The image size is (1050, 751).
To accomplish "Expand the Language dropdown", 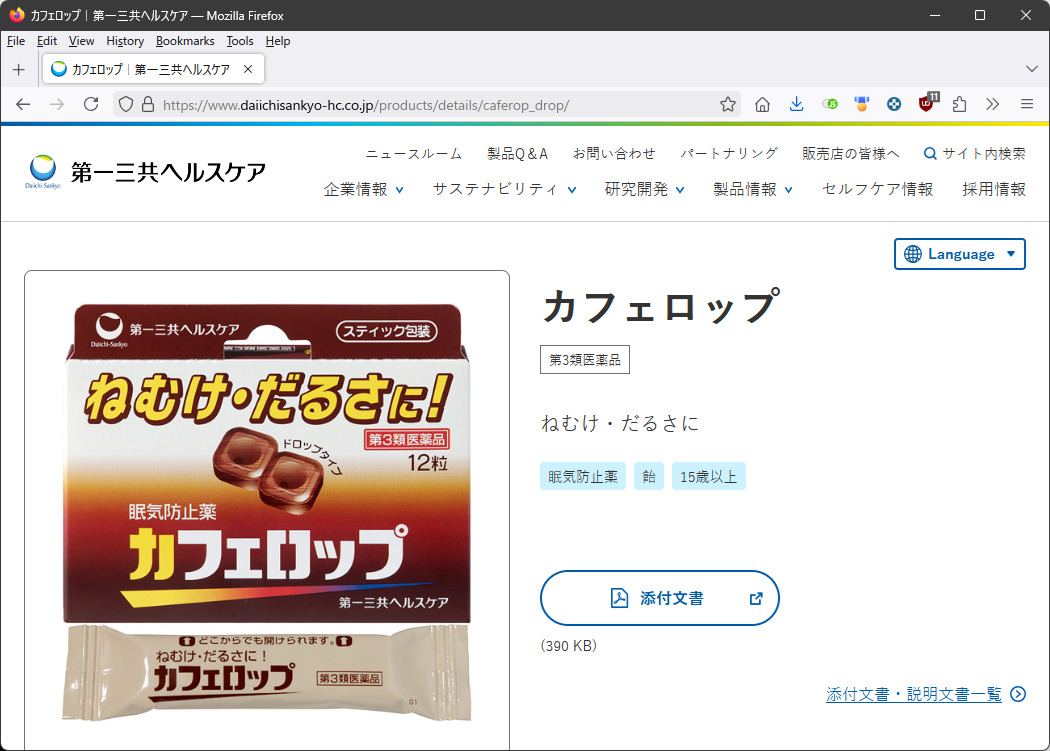I will pos(960,254).
